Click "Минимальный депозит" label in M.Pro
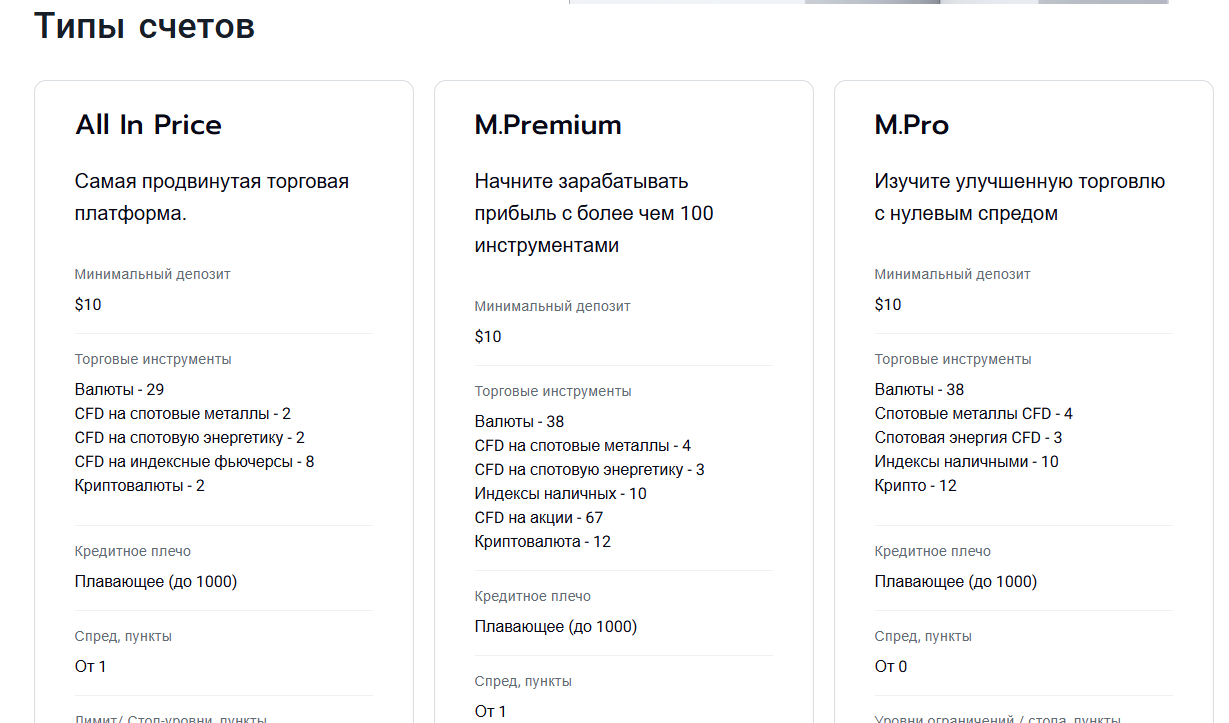 point(953,274)
